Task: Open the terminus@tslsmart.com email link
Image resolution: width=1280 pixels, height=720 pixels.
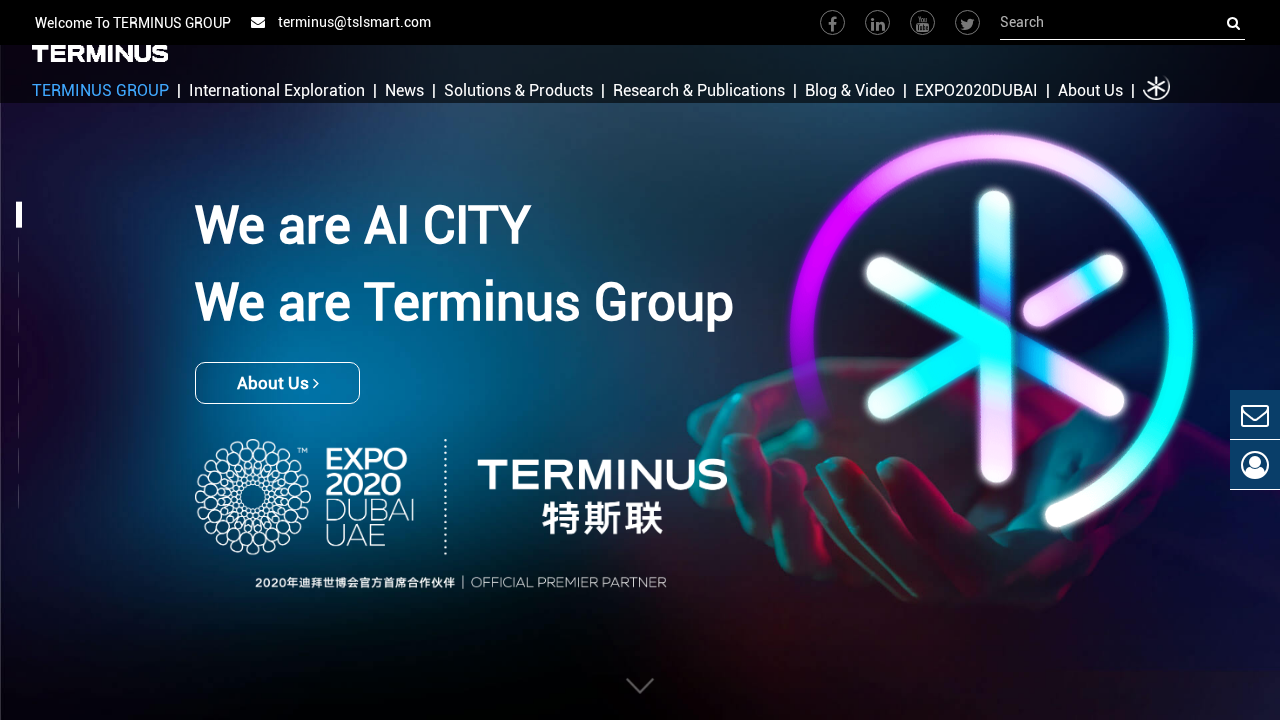Action: pos(354,20)
